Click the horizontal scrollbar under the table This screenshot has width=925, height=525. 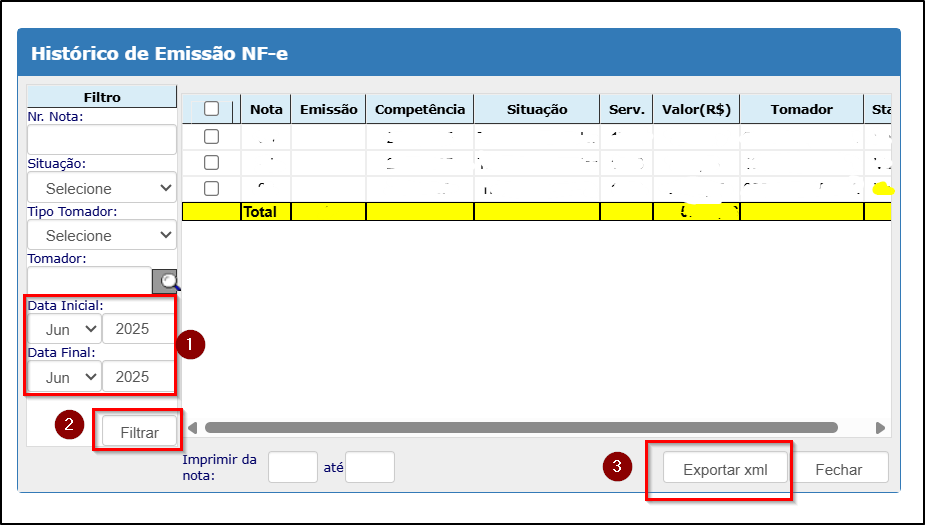point(520,427)
